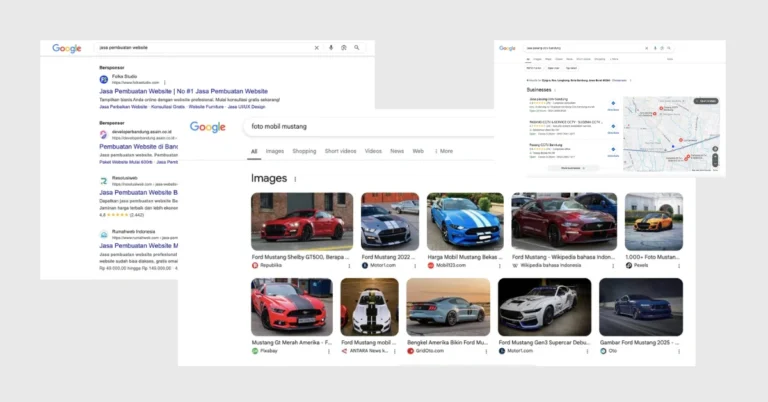Image resolution: width=768 pixels, height=402 pixels.
Task: Open options menu next to Images heading
Action: [x=295, y=179]
